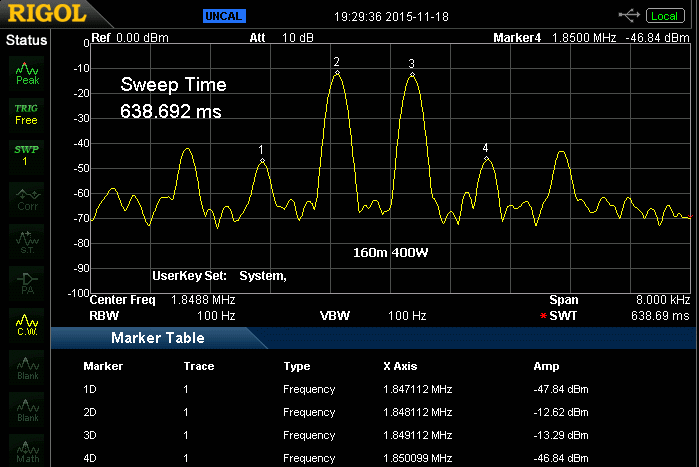Click the Math trace icon

(27, 452)
